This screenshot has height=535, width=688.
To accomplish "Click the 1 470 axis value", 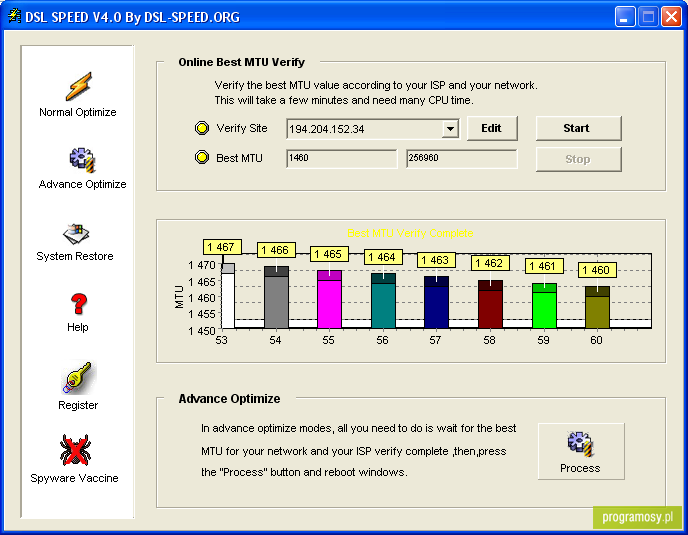I will [202, 265].
